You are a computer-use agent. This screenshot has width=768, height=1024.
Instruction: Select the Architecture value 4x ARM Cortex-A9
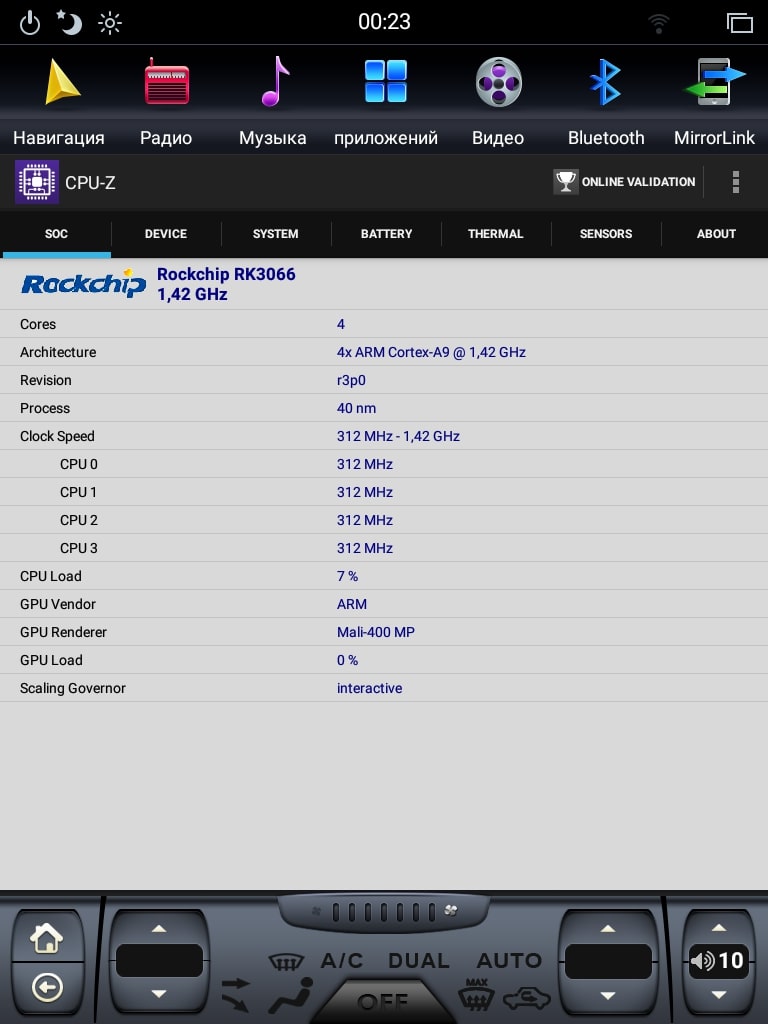tap(431, 352)
